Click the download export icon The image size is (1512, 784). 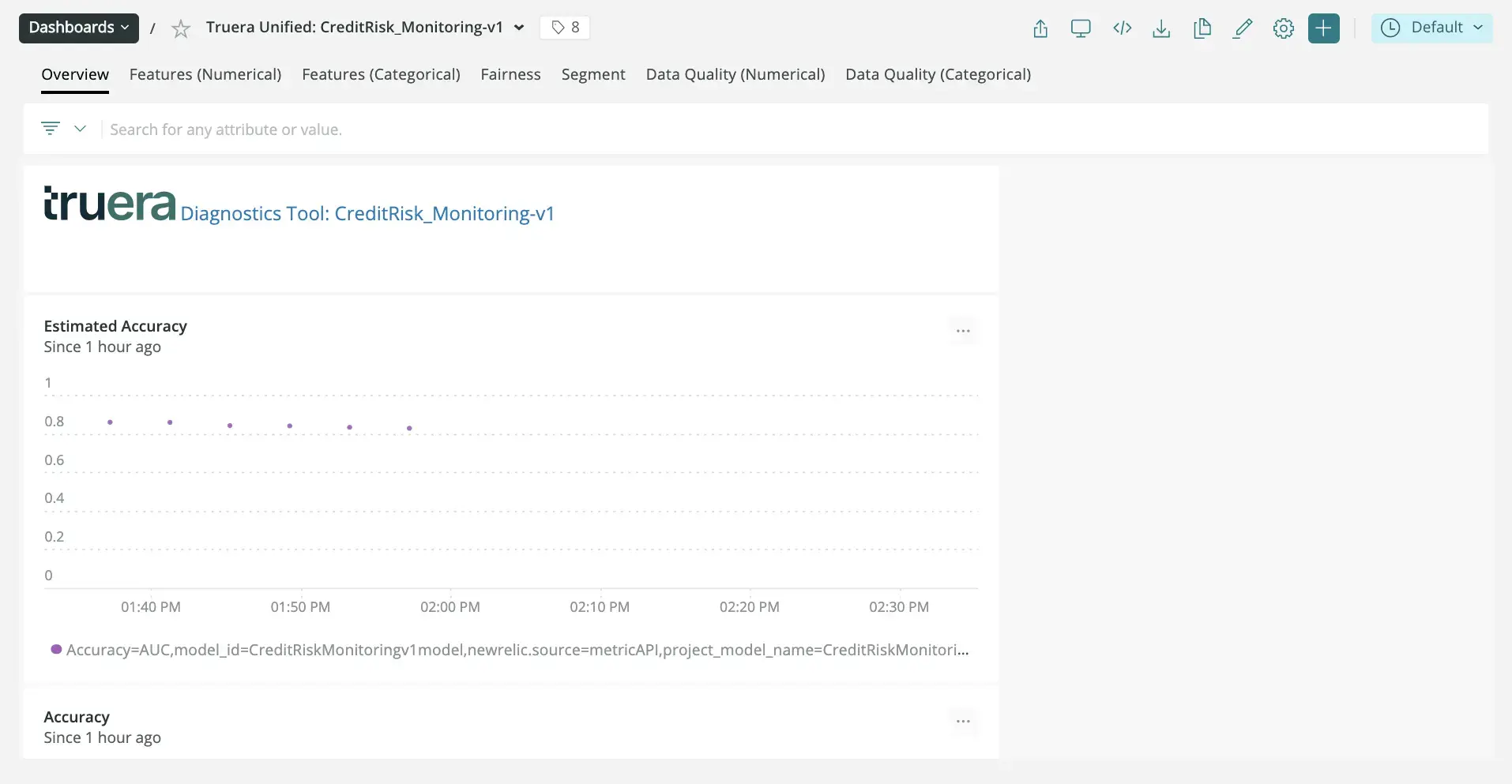[x=1161, y=28]
